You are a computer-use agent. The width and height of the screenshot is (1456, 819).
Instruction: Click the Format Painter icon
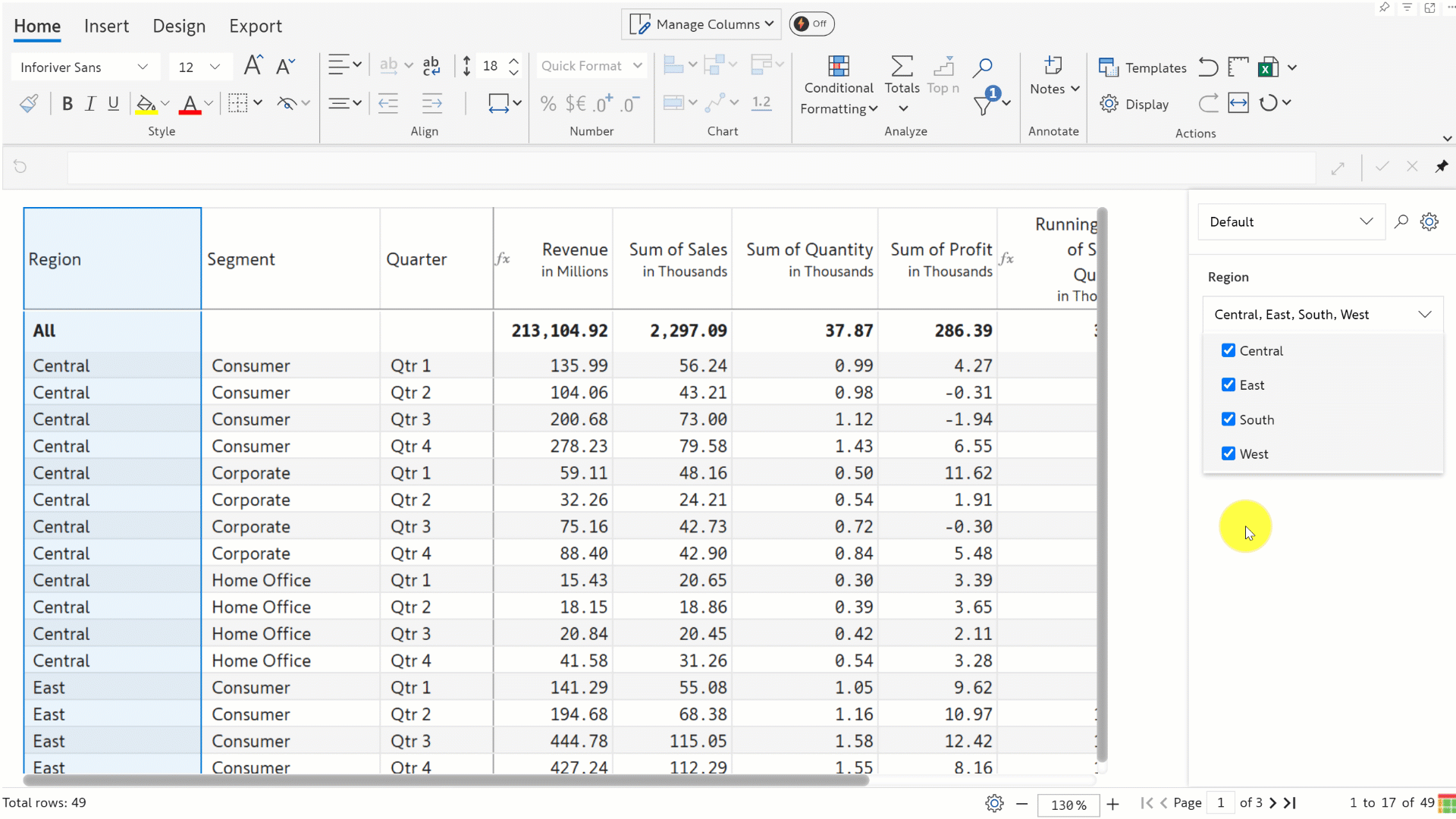(29, 104)
